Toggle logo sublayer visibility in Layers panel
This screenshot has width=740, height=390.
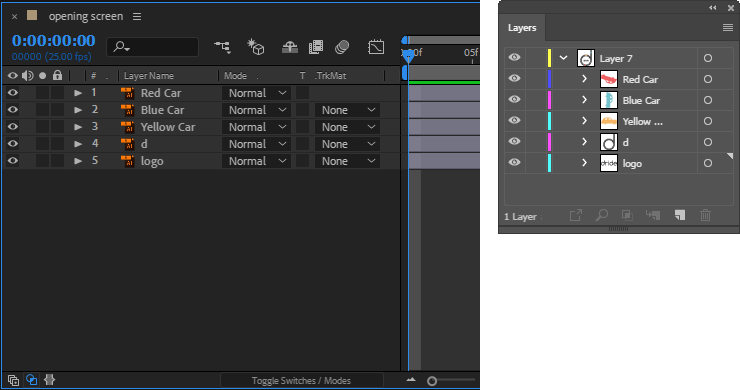click(x=514, y=162)
